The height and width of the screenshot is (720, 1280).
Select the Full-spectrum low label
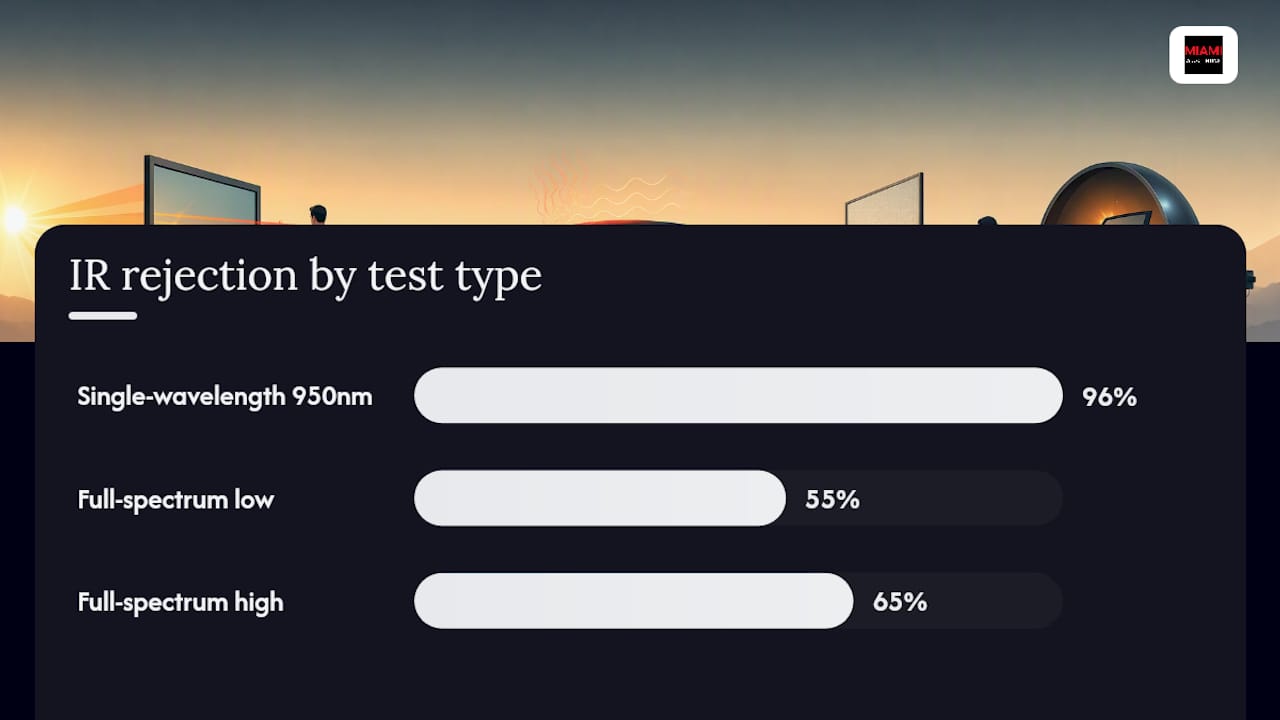pos(176,499)
